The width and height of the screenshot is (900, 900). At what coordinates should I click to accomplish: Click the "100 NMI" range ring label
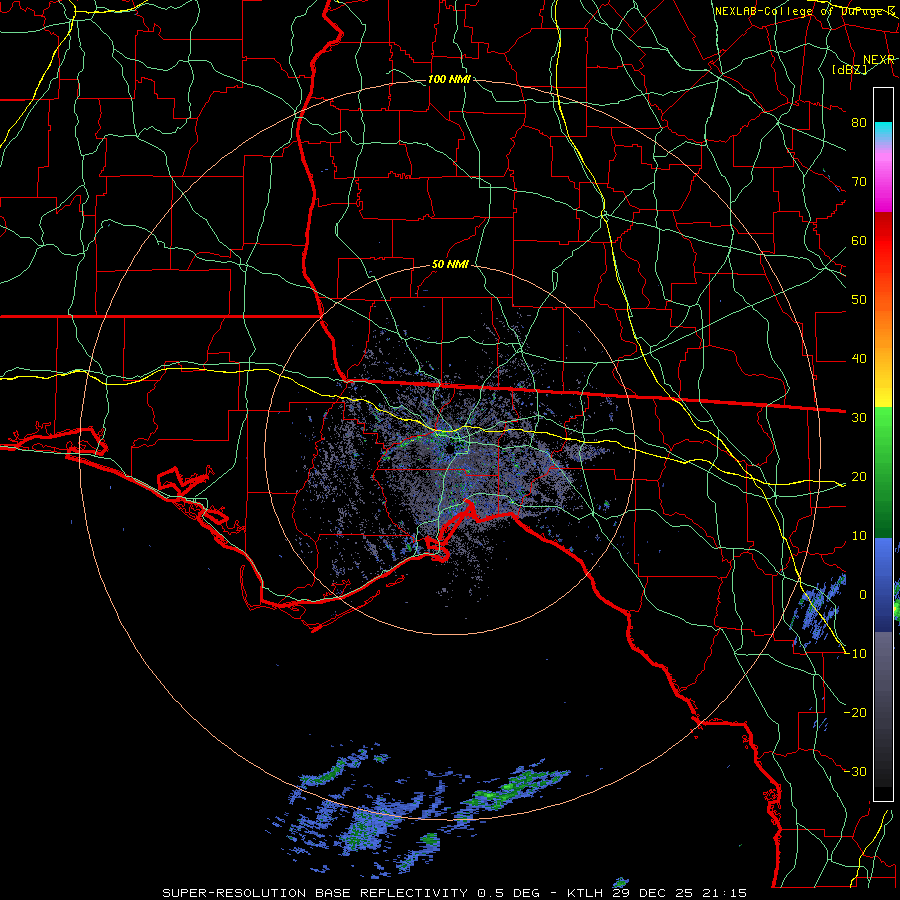pyautogui.click(x=449, y=79)
